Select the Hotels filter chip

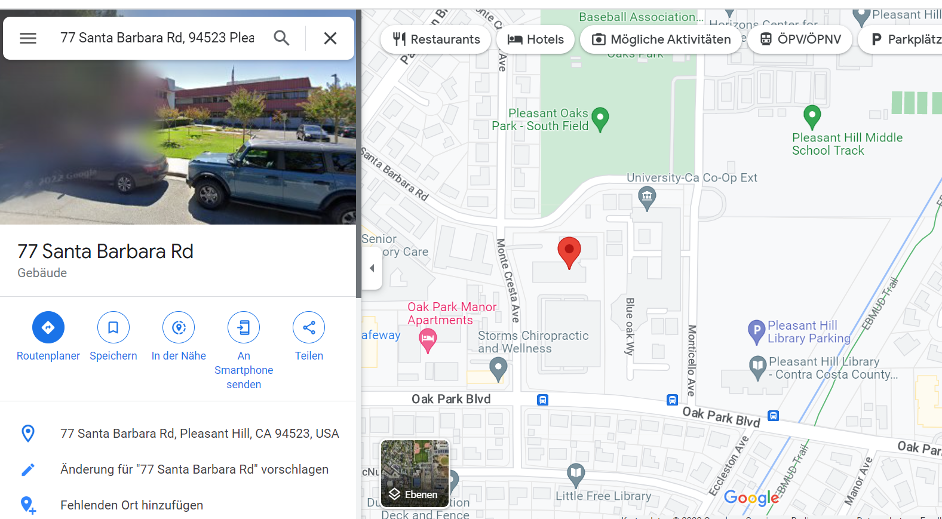coord(535,40)
